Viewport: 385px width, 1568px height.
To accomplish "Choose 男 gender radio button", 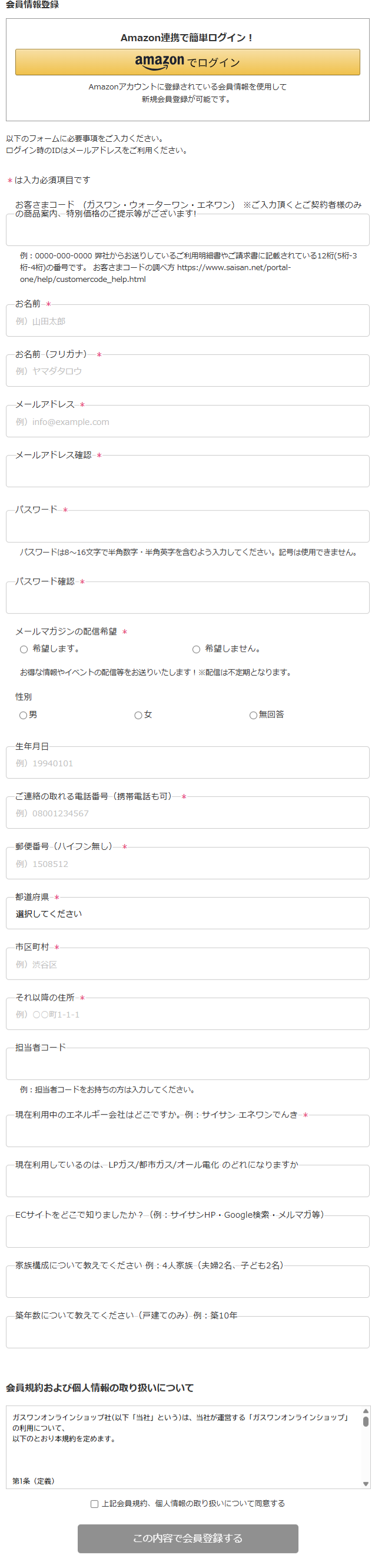I will pyautogui.click(x=23, y=715).
